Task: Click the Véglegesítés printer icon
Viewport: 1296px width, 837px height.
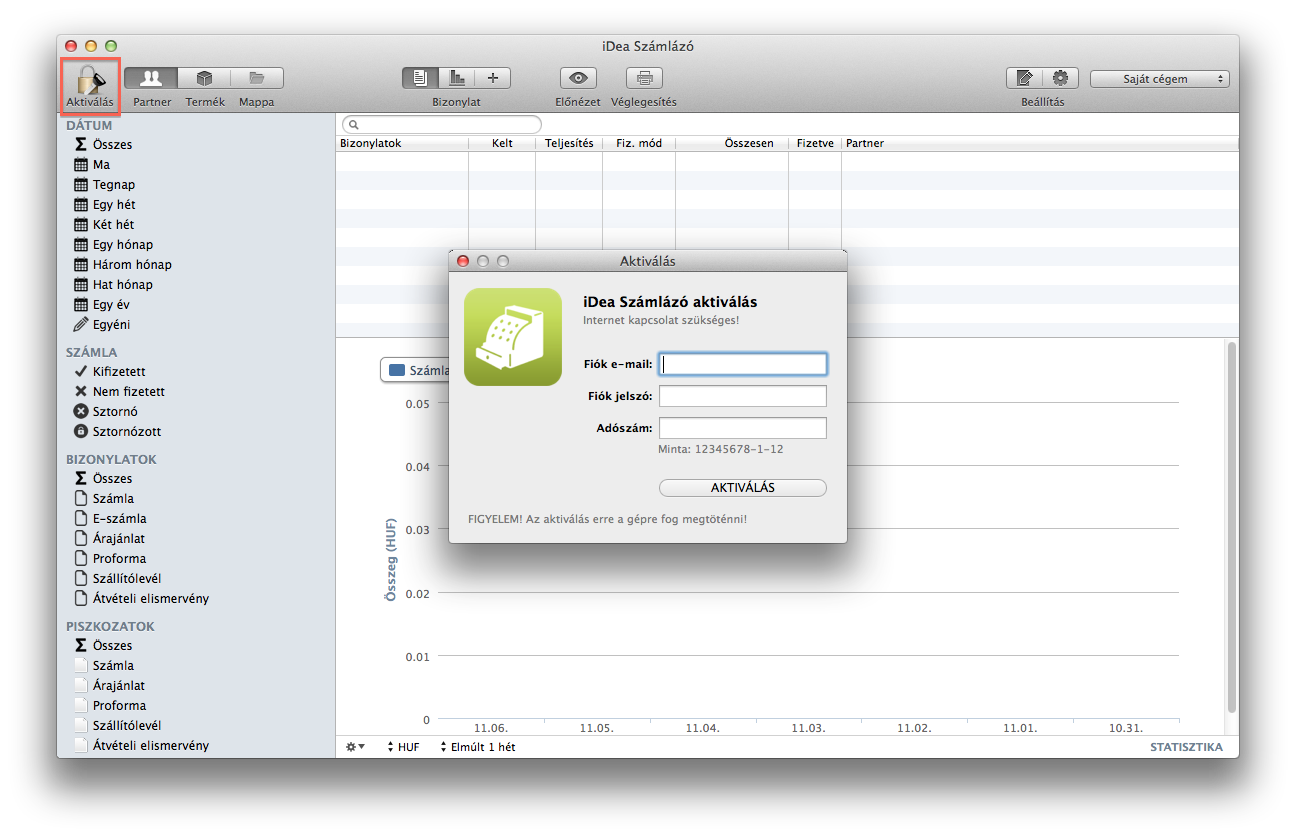Action: tap(645, 78)
